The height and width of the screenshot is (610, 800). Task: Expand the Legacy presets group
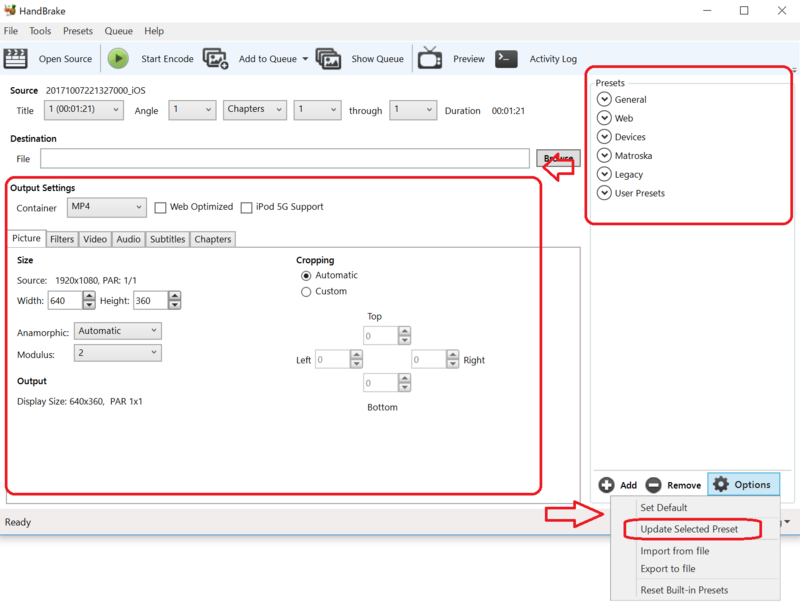[x=604, y=174]
